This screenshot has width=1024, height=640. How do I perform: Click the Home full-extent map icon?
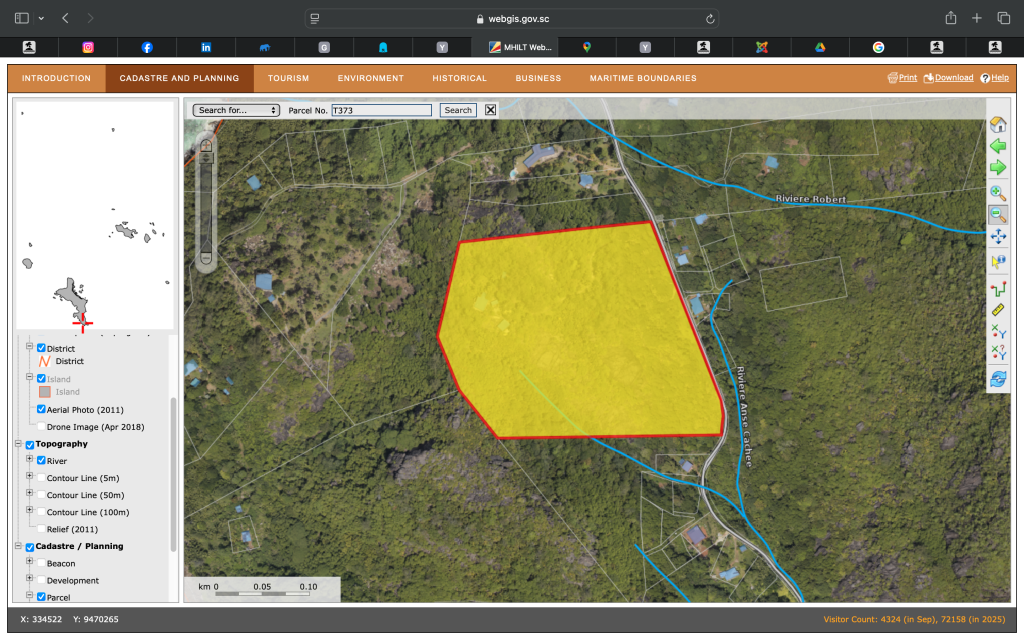pyautogui.click(x=997, y=125)
